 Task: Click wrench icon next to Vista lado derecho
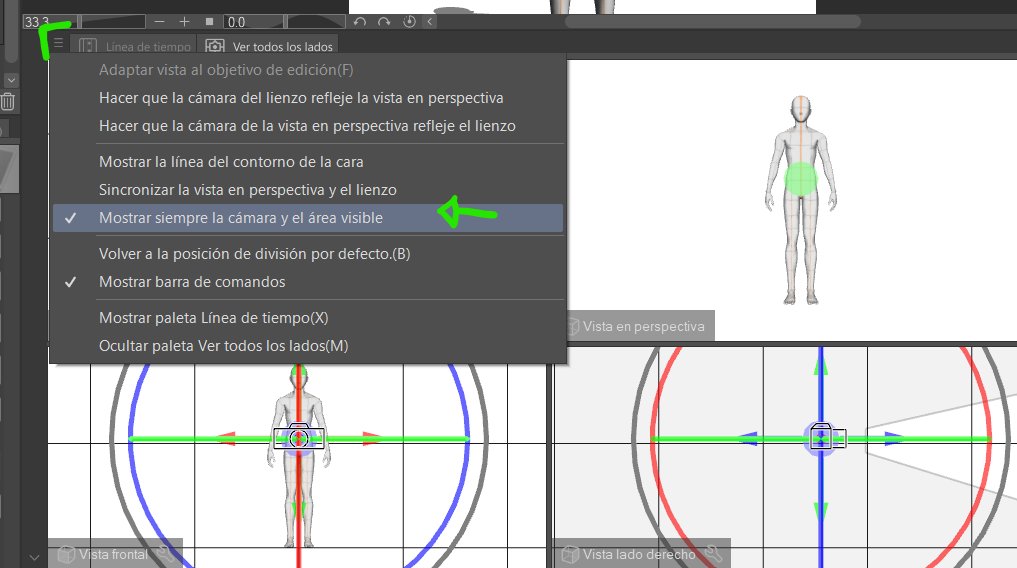(713, 554)
